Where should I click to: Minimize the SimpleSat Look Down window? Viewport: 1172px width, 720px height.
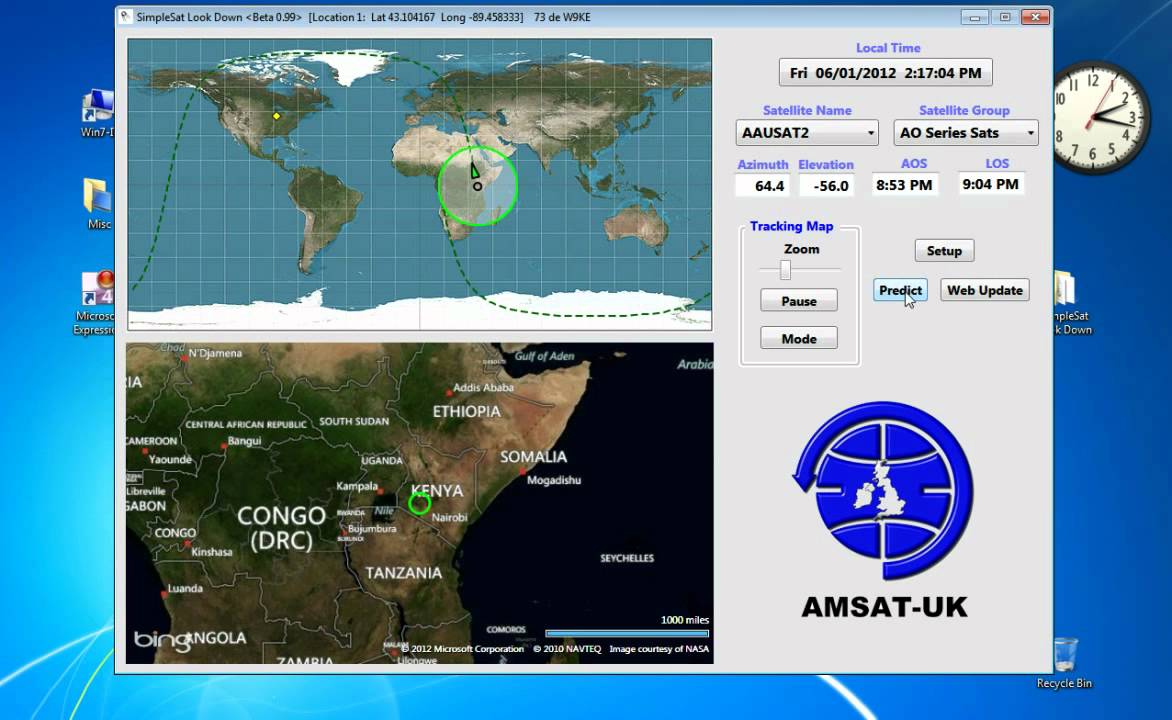click(974, 17)
